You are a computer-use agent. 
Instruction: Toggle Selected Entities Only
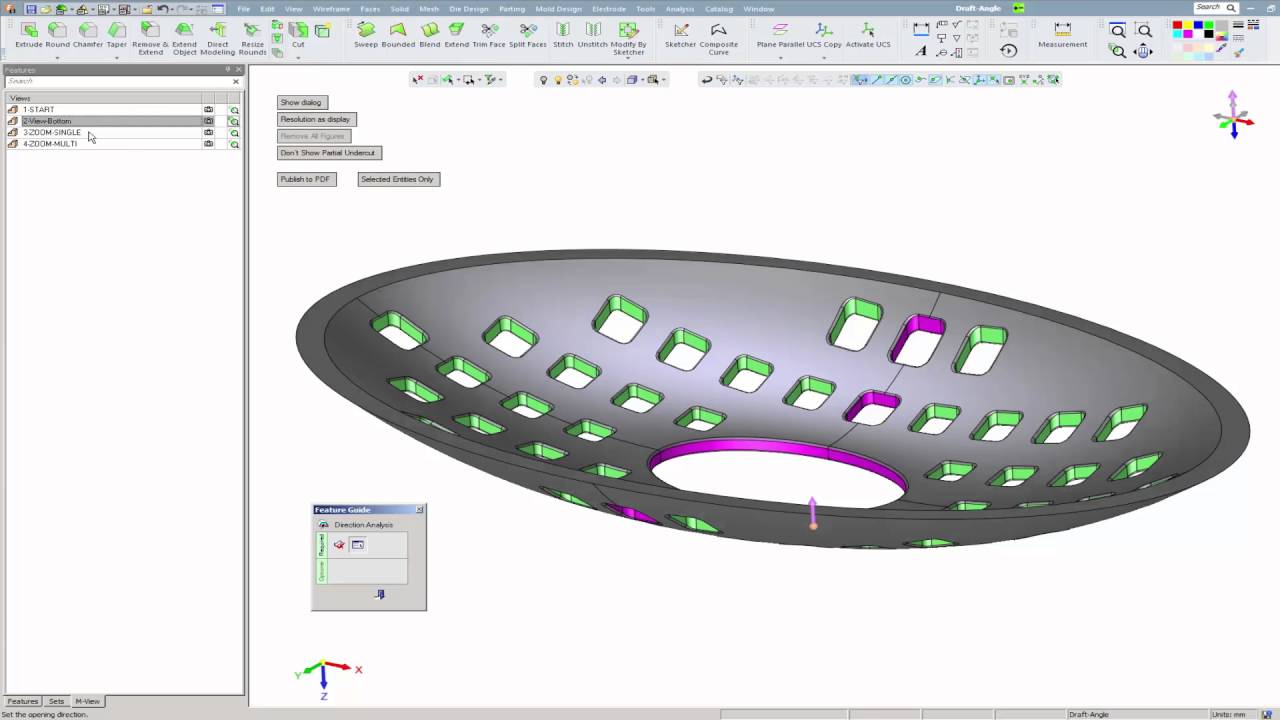click(398, 179)
